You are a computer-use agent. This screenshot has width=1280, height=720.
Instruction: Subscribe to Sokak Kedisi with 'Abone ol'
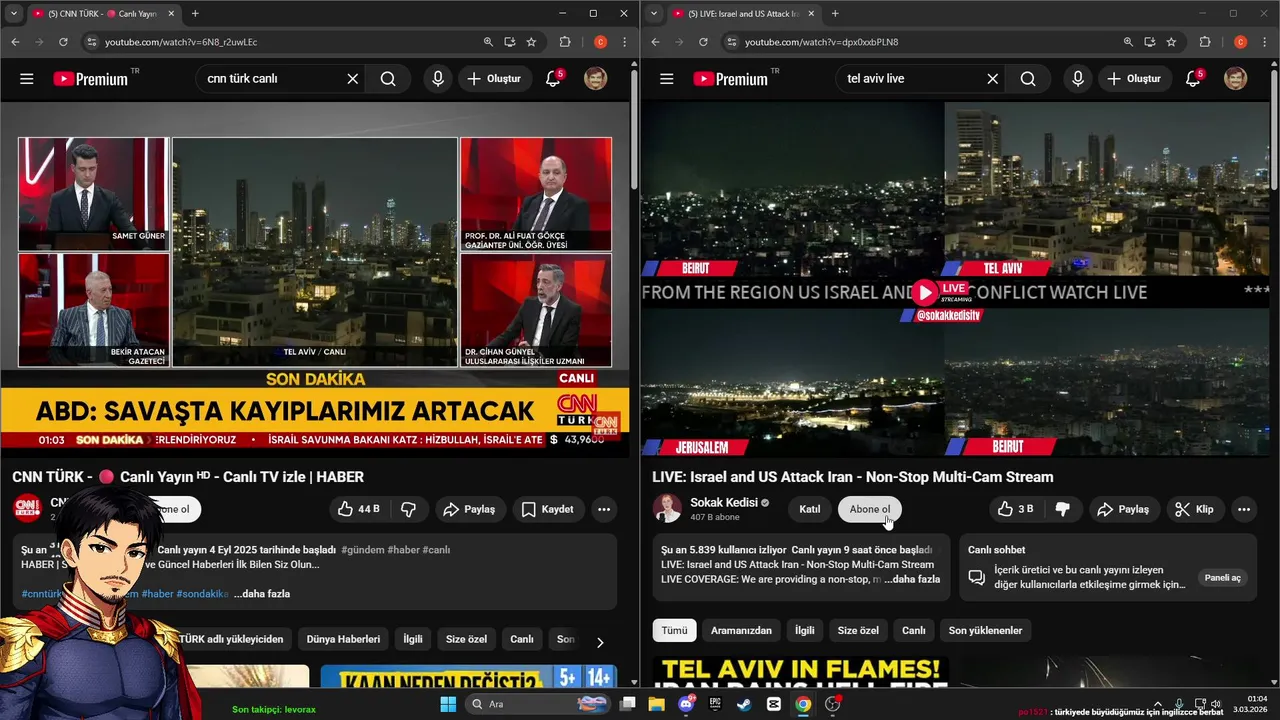pyautogui.click(x=869, y=509)
